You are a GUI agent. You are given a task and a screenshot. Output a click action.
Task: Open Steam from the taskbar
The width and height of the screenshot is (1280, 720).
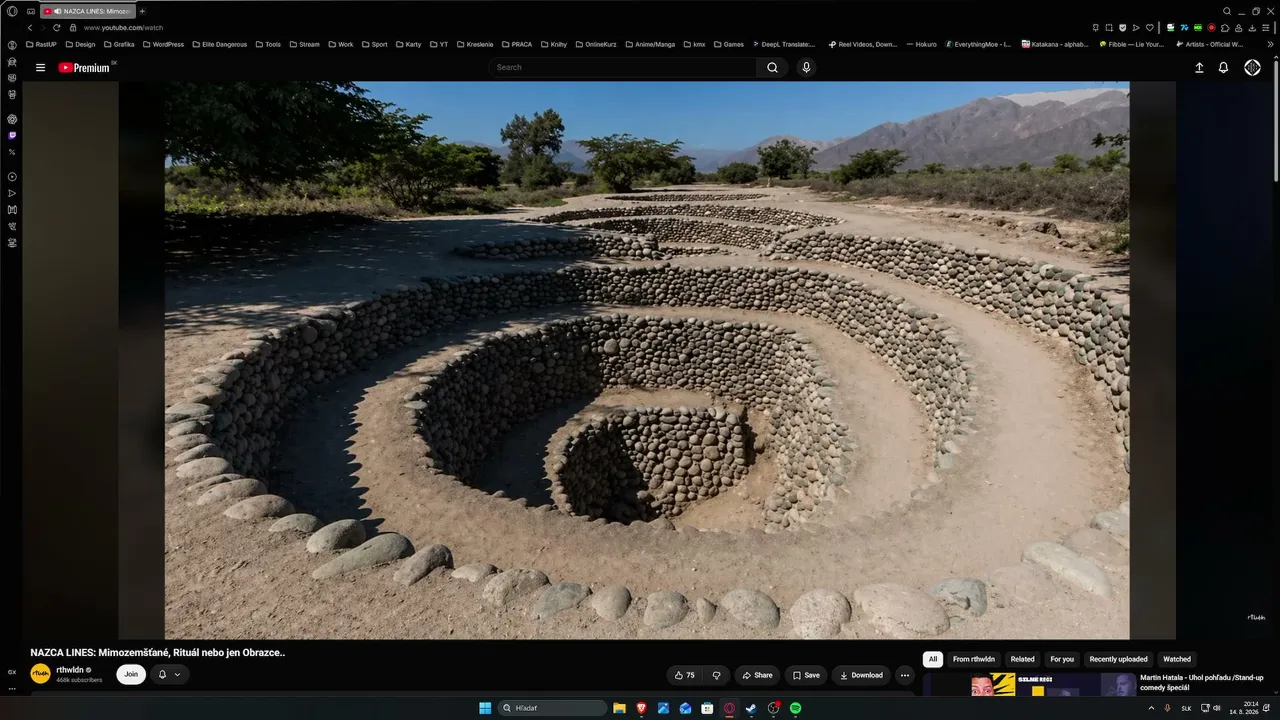[x=751, y=708]
